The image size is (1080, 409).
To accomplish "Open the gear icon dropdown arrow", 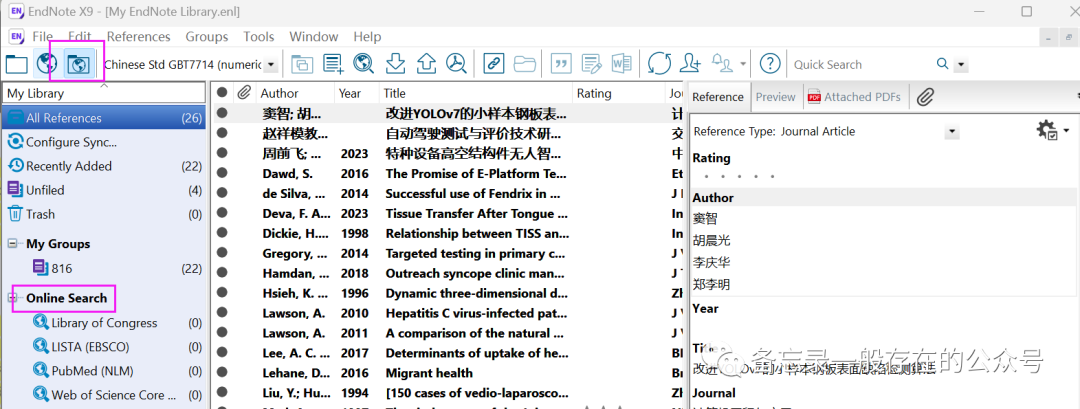I will [1066, 130].
